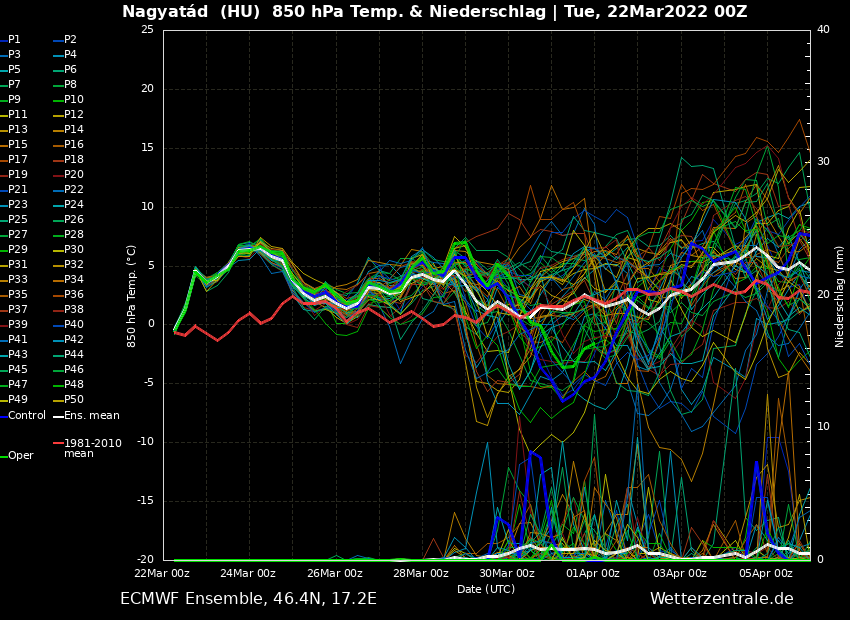The image size is (850, 620).
Task: Click the P25 legend label
Action: coord(18,220)
